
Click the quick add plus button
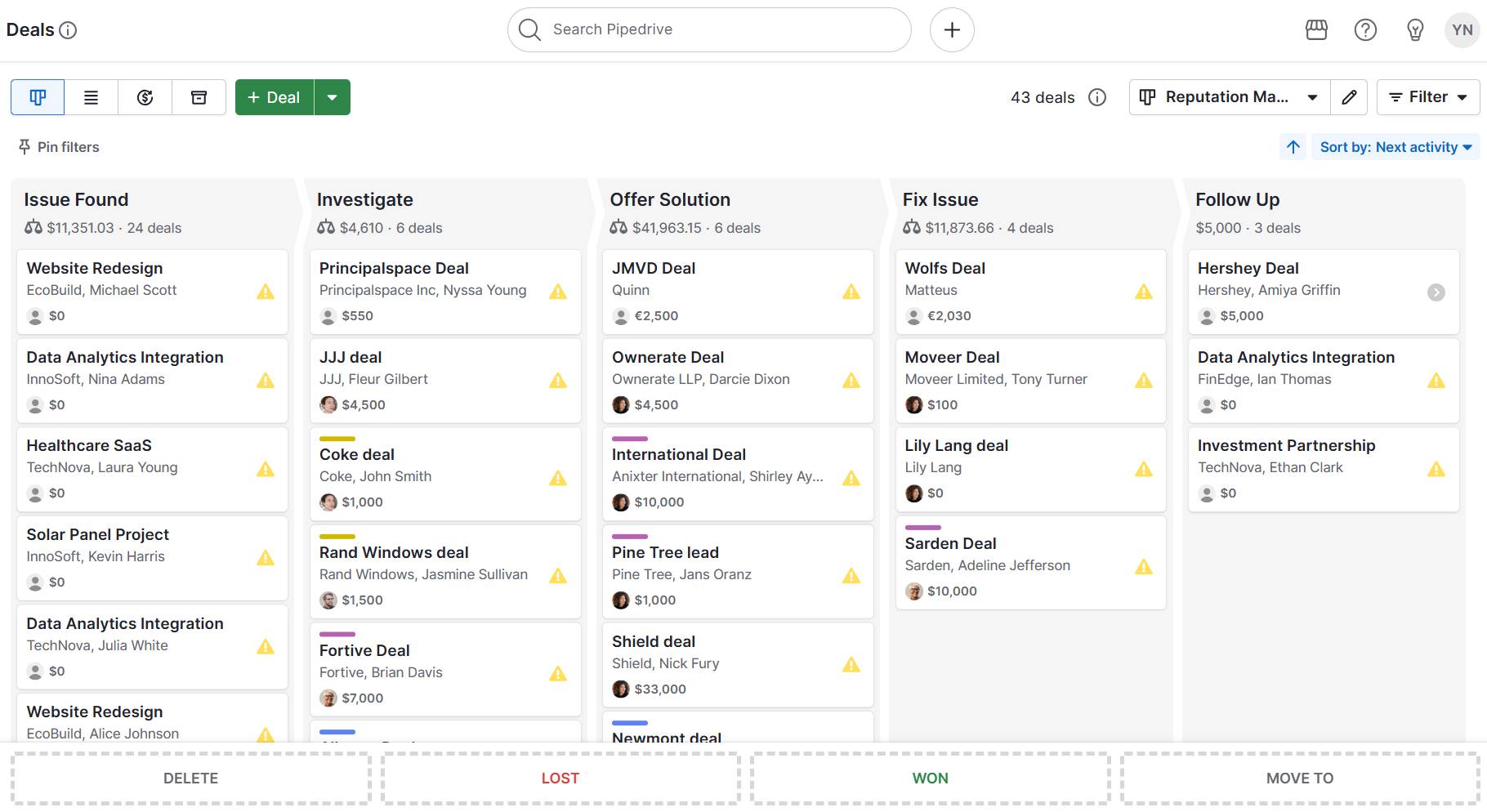click(x=952, y=30)
